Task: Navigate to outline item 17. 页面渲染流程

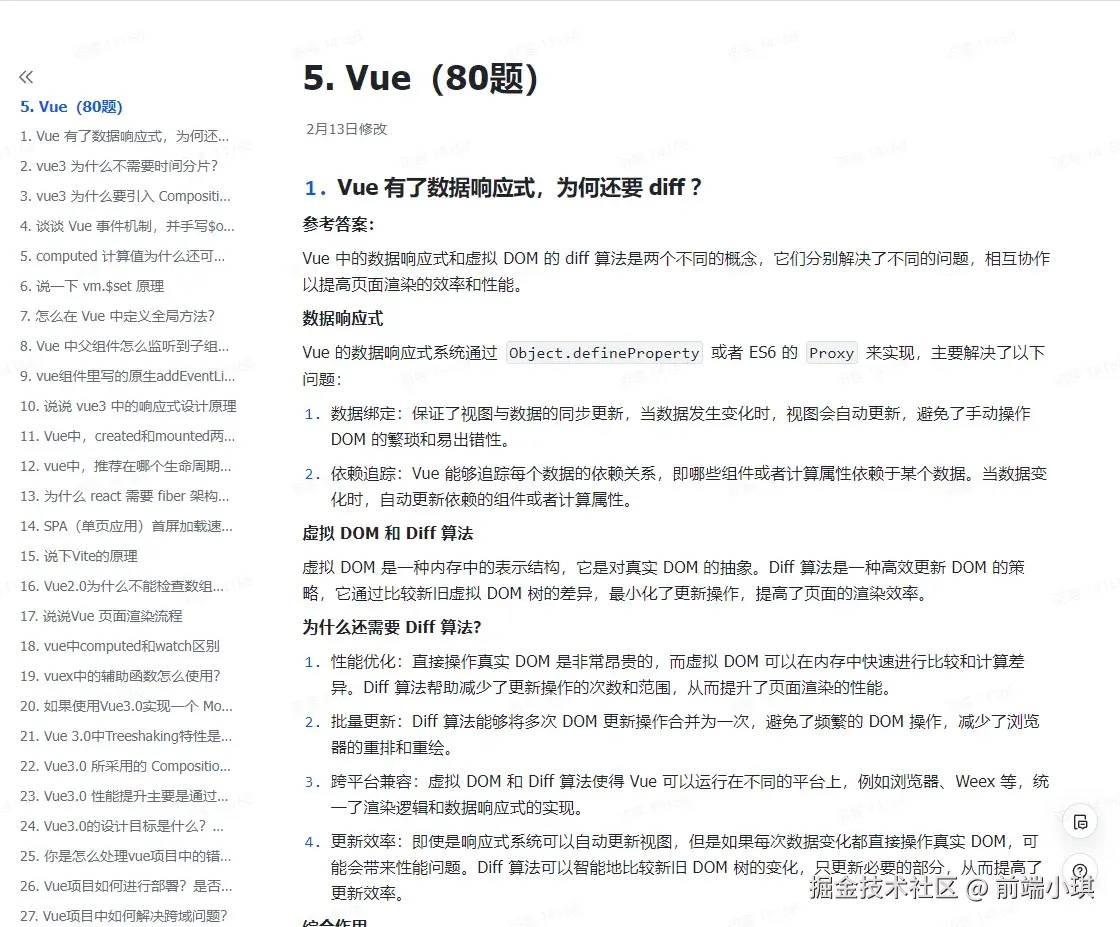Action: 101,616
